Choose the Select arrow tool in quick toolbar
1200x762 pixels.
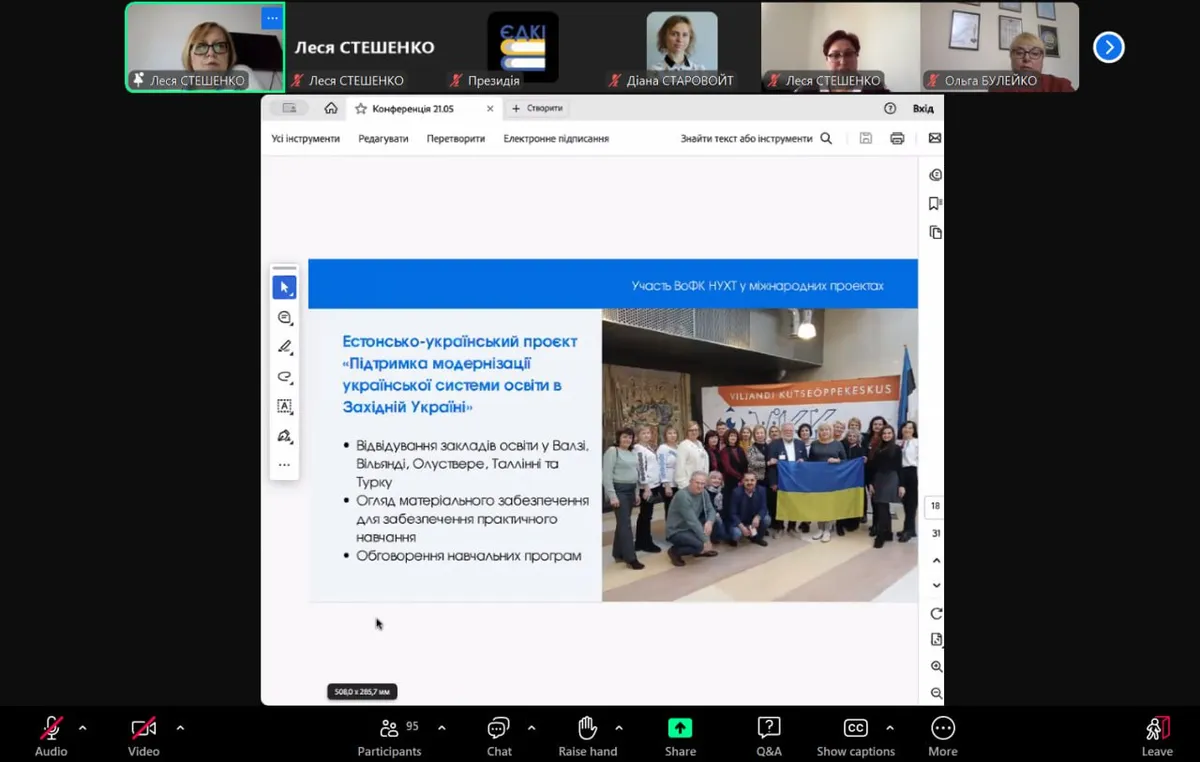pos(284,287)
